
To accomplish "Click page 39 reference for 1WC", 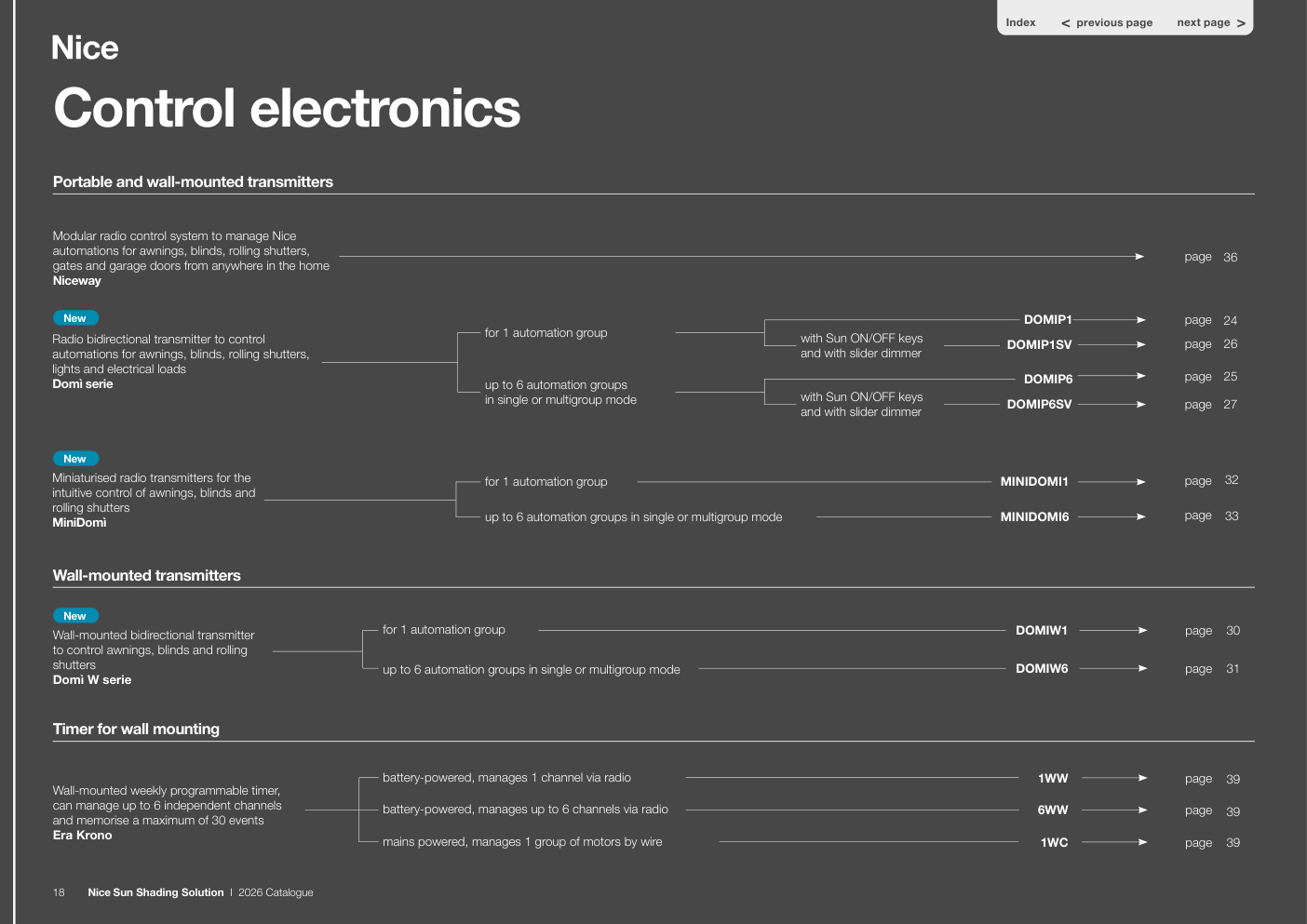I will tap(1212, 843).
